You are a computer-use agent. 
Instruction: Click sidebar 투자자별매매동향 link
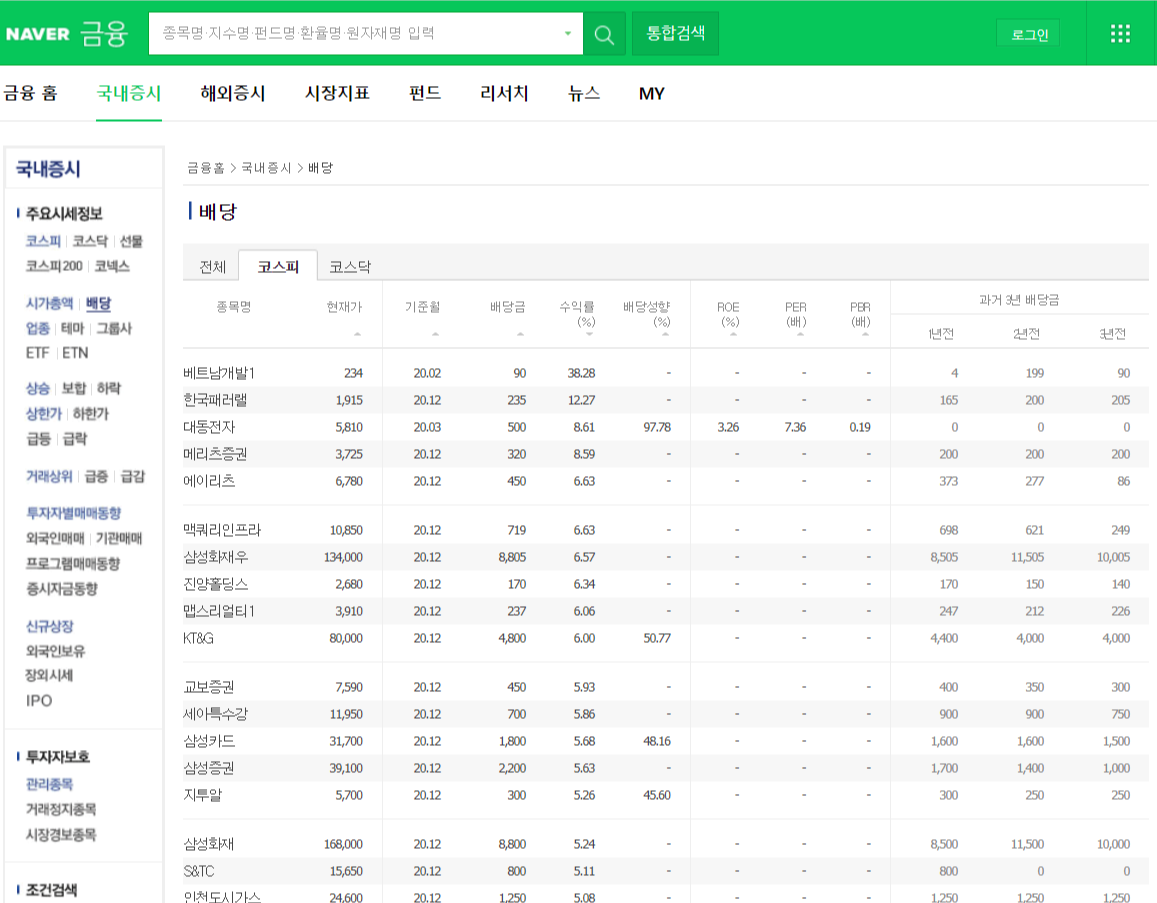pyautogui.click(x=73, y=513)
